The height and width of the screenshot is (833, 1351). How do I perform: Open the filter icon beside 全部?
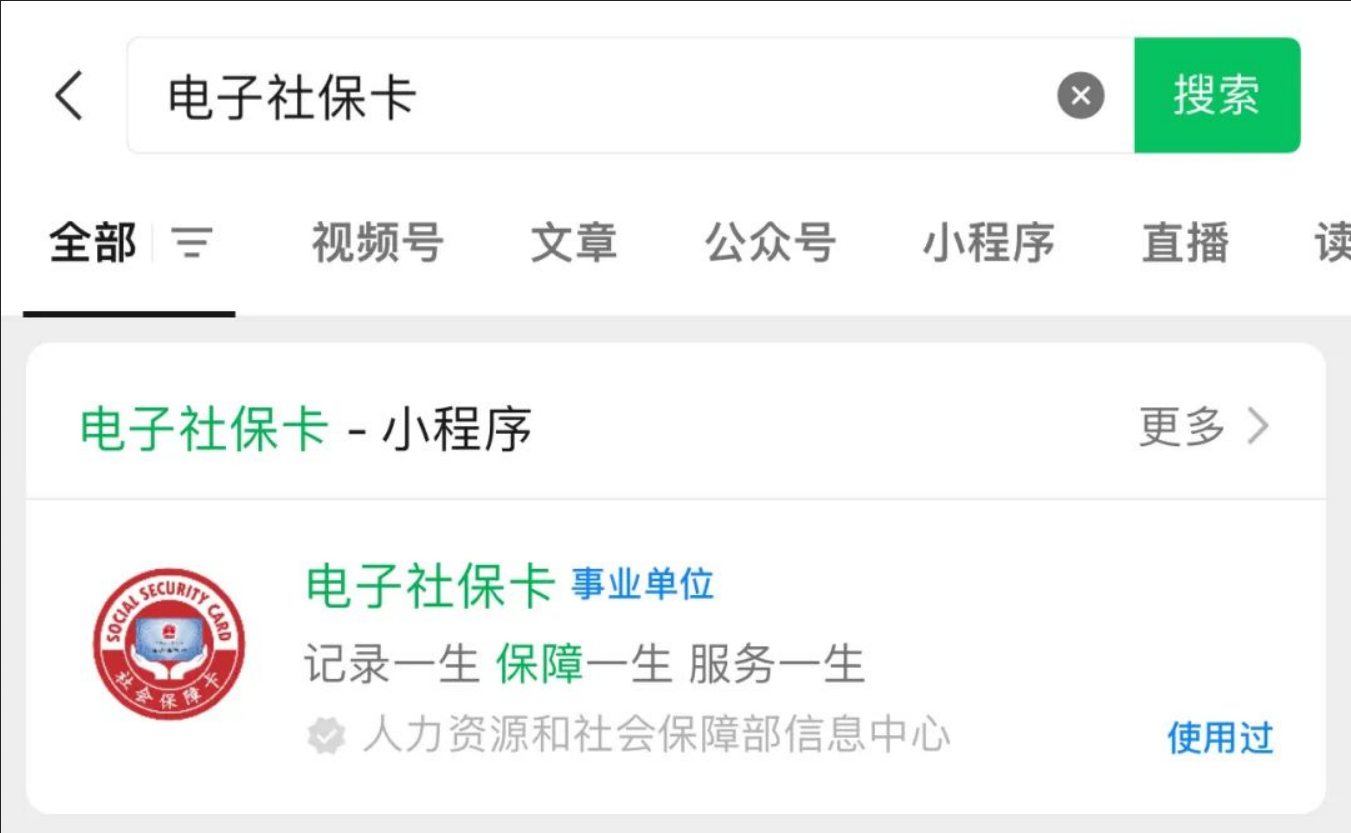pyautogui.click(x=192, y=243)
